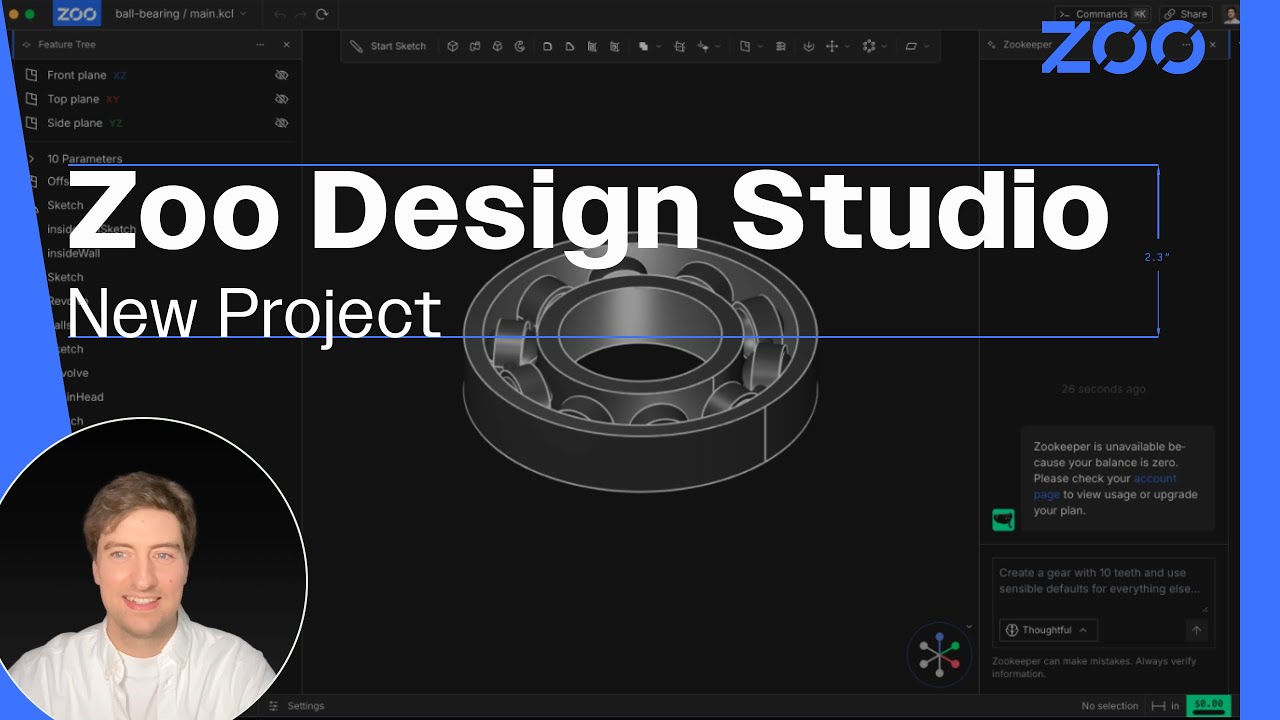Select the Revolve tool icon in toolbar
1280x720 pixels.
(x=519, y=46)
